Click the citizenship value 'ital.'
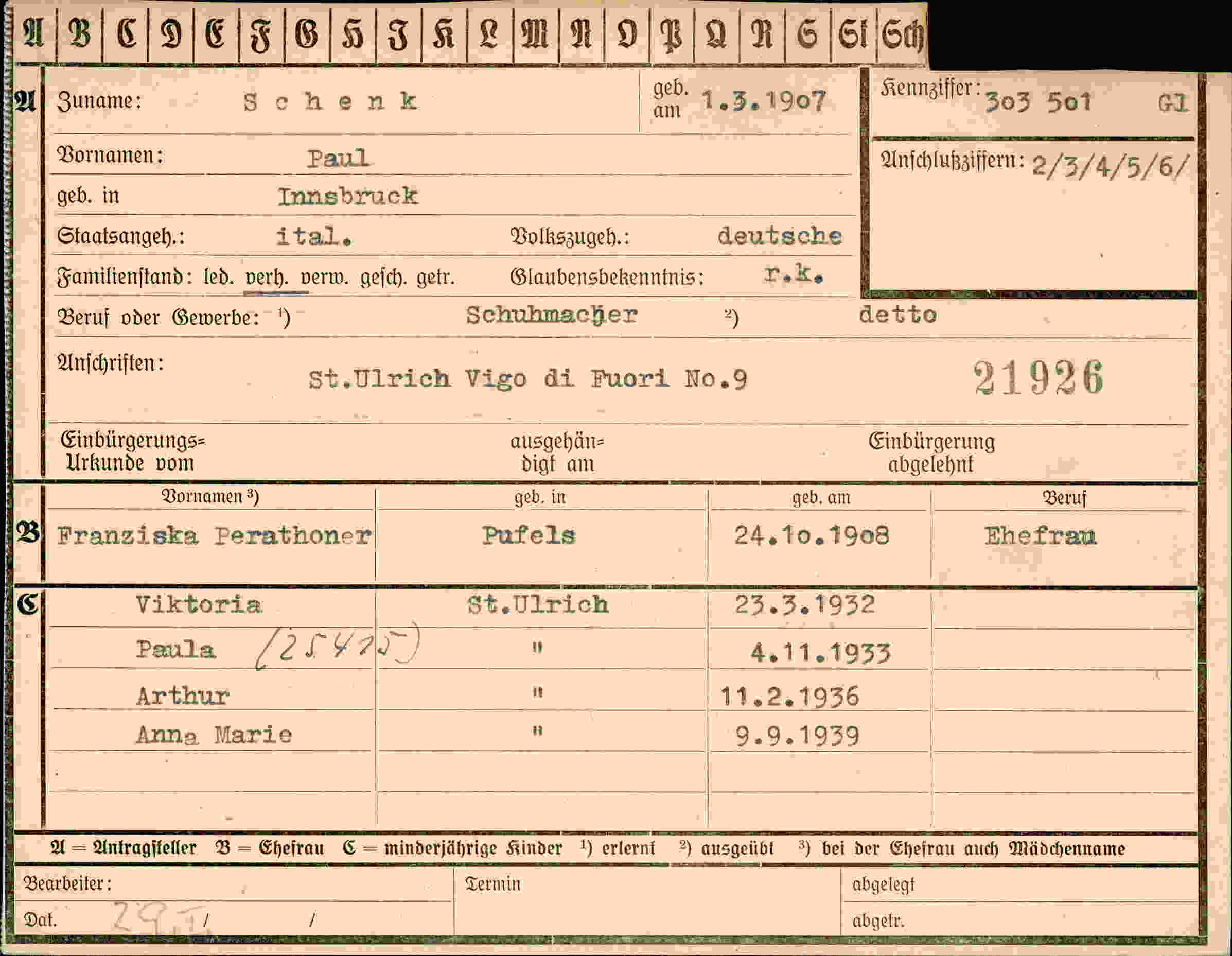 click(313, 236)
